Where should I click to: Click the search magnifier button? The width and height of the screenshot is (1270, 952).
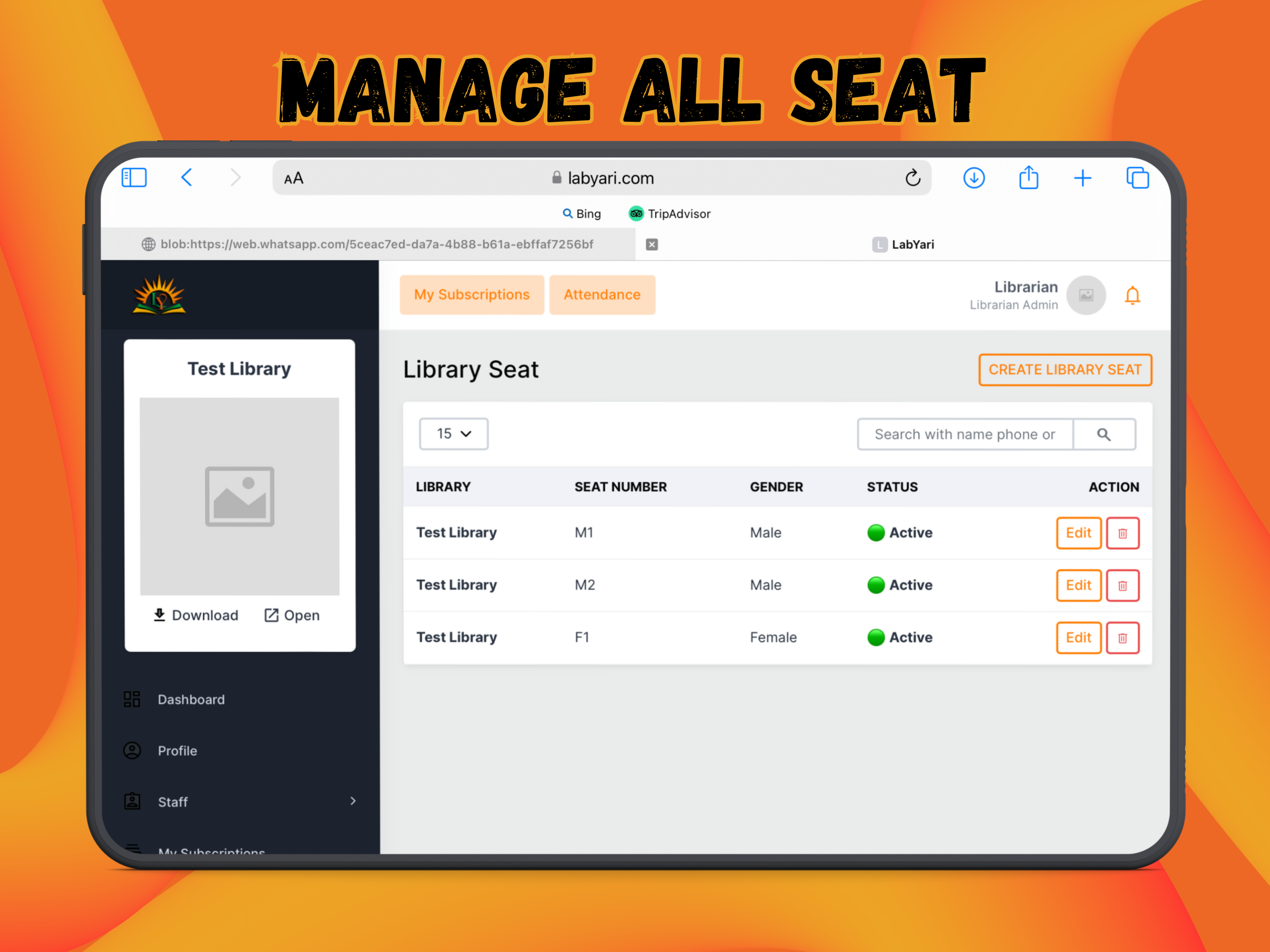pyautogui.click(x=1104, y=435)
